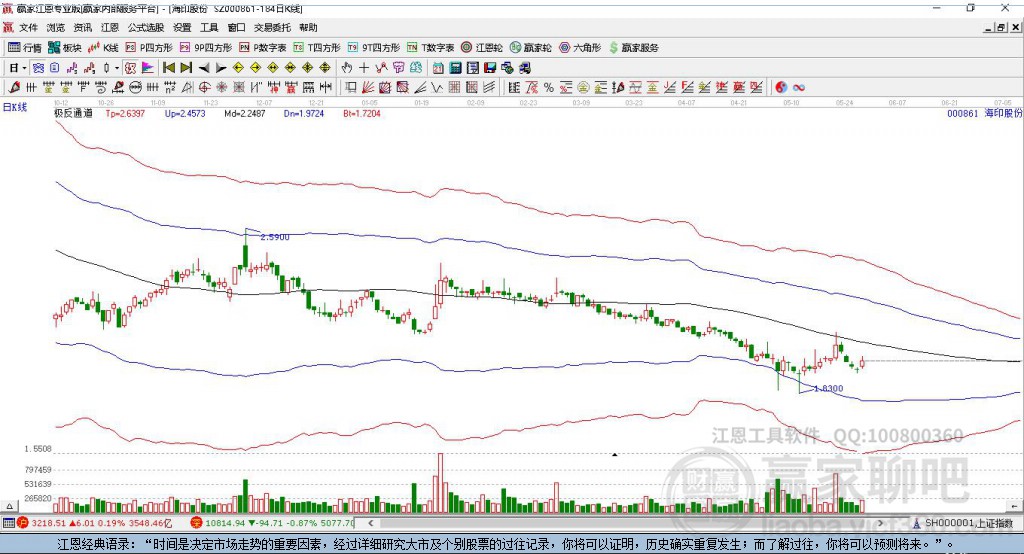Select the crosshair cursor tool
1024x554 pixels.
tap(364, 68)
